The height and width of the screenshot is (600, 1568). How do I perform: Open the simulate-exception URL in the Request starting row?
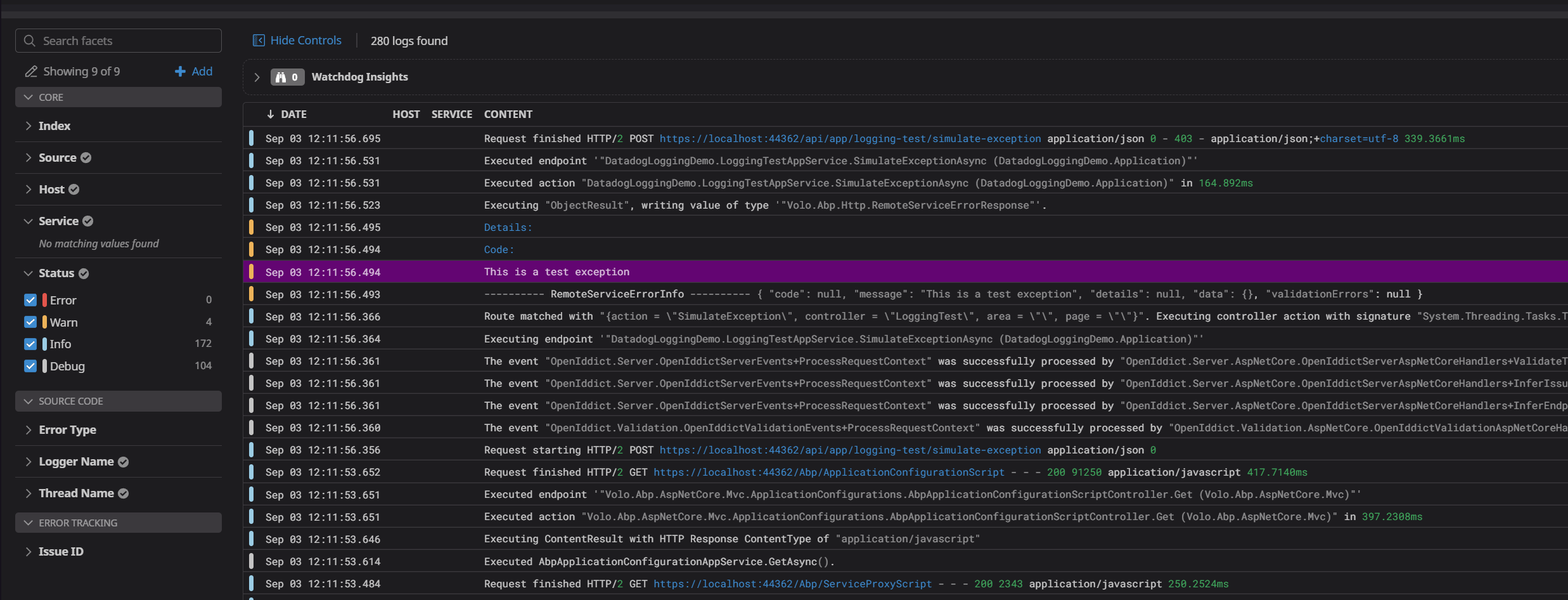coord(850,450)
